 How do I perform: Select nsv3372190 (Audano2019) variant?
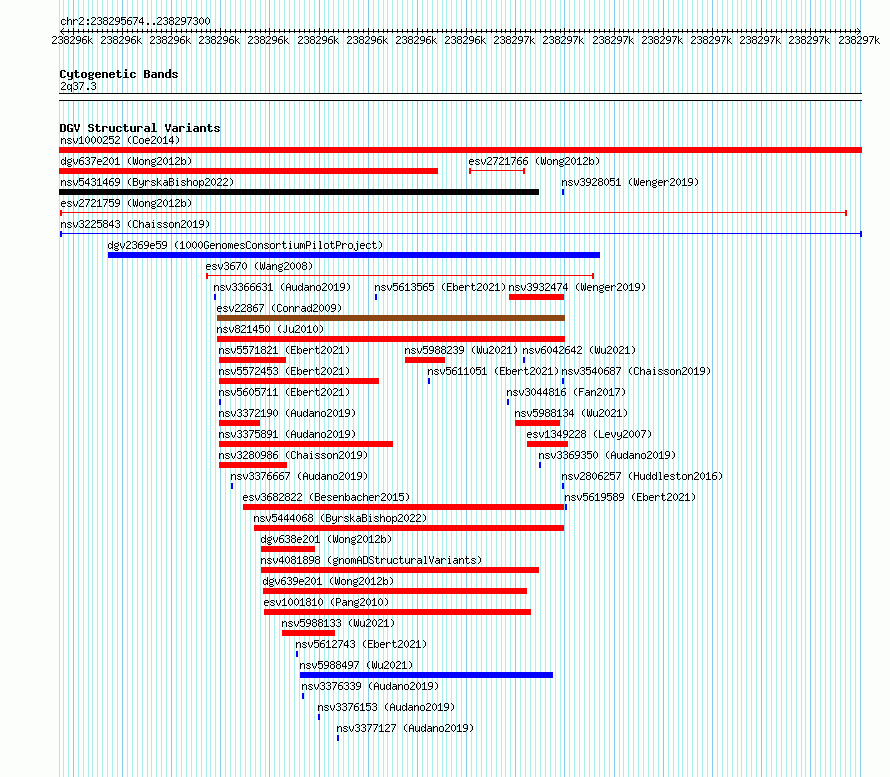click(x=287, y=413)
